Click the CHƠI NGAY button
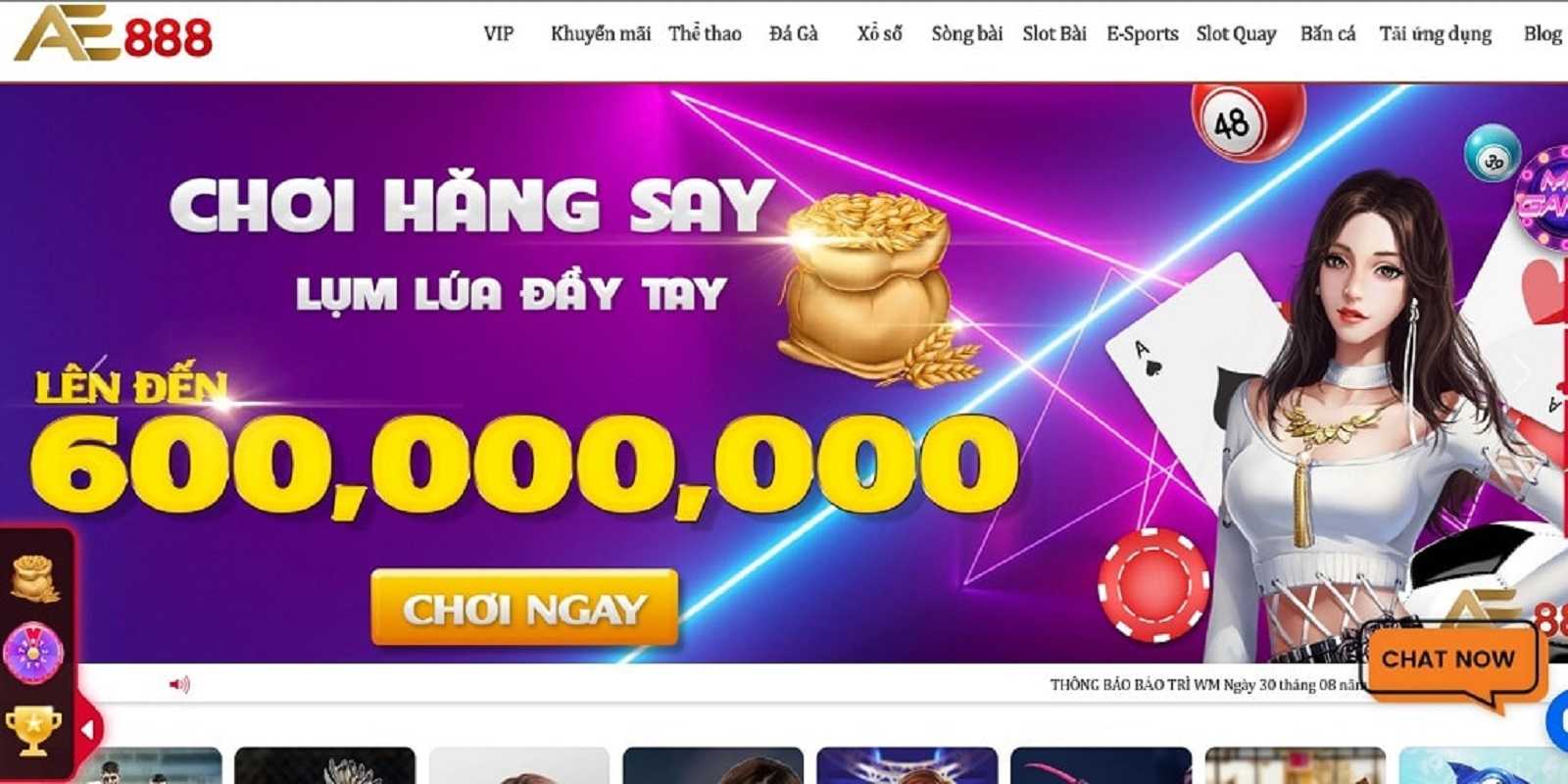The height and width of the screenshot is (784, 1568). pos(524,610)
